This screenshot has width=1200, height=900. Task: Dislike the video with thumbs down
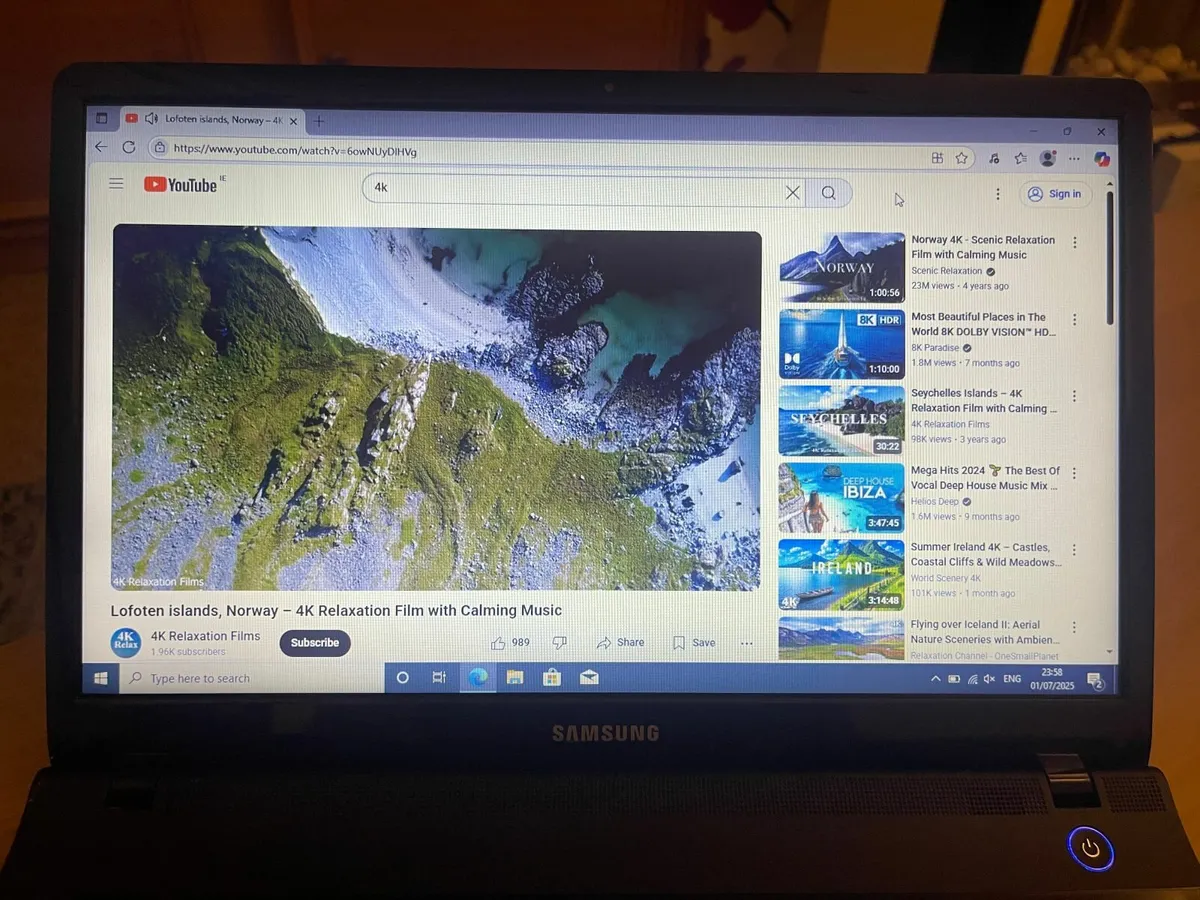pos(560,643)
